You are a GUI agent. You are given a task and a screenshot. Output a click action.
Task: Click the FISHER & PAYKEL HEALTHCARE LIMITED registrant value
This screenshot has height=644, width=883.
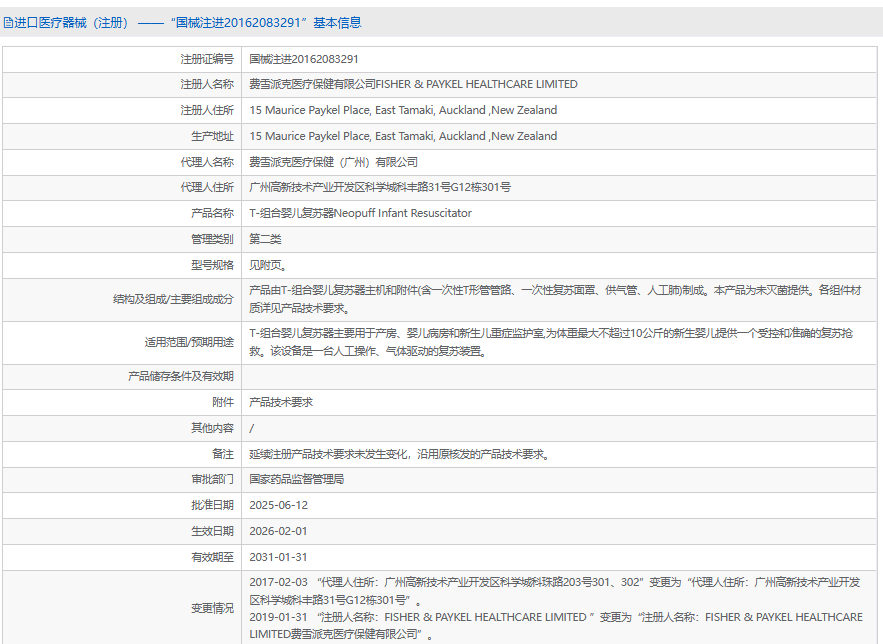[413, 84]
